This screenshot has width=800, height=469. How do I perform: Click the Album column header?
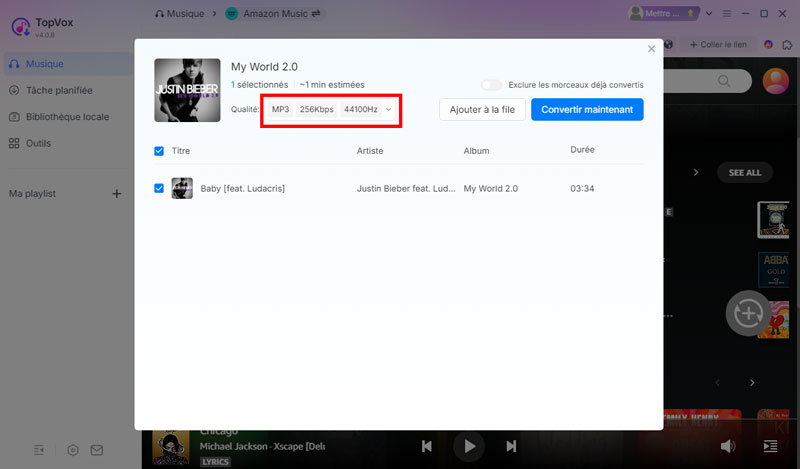476,151
